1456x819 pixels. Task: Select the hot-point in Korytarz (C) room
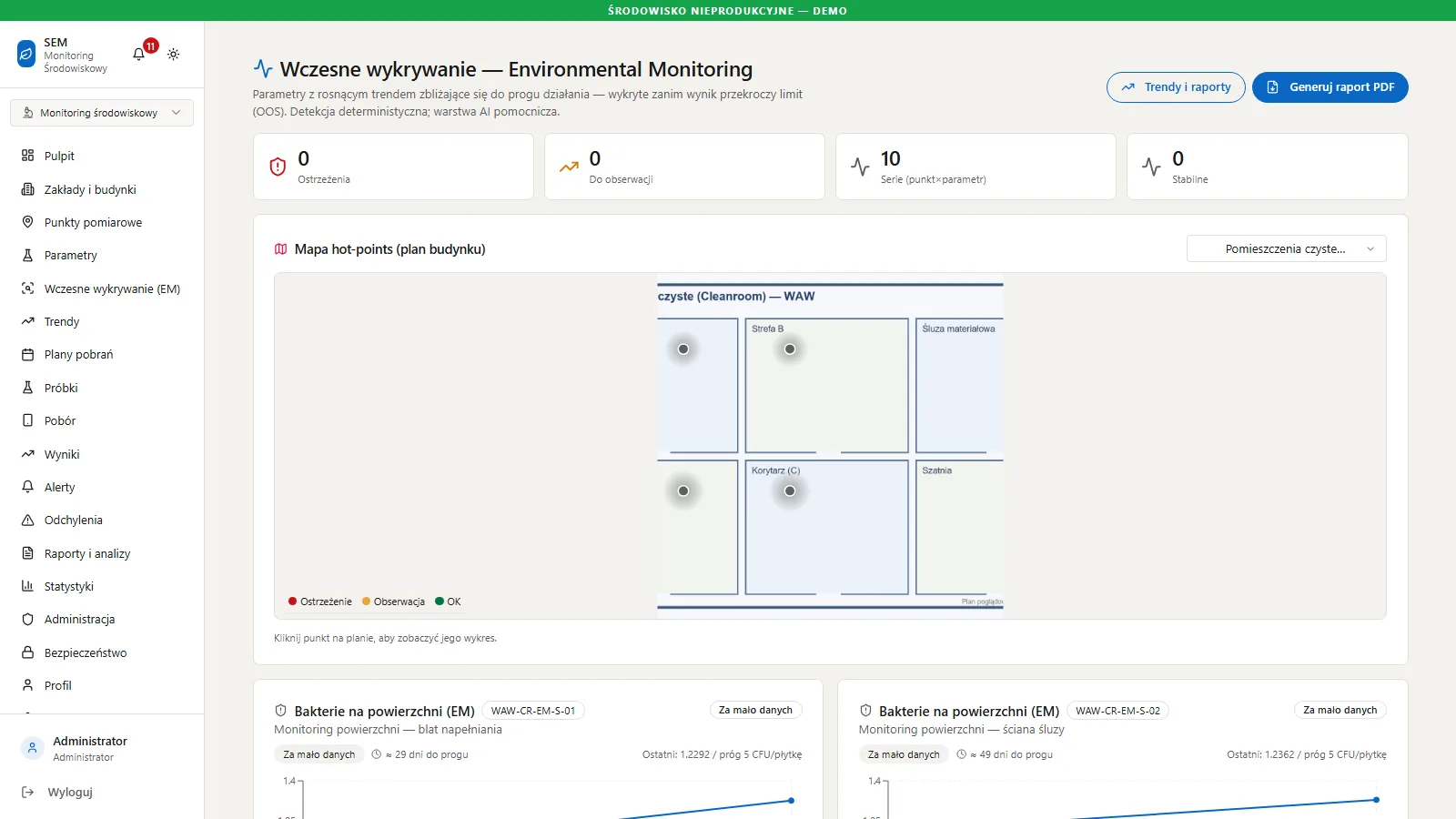[x=790, y=491]
